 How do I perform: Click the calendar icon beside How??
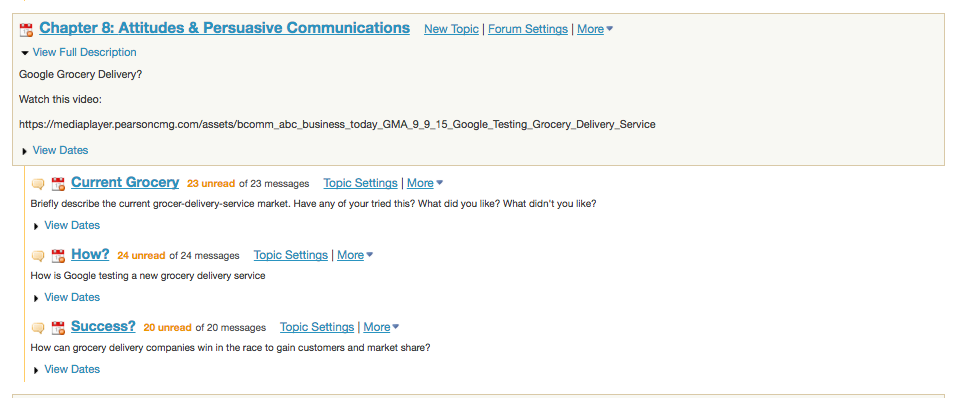point(58,256)
